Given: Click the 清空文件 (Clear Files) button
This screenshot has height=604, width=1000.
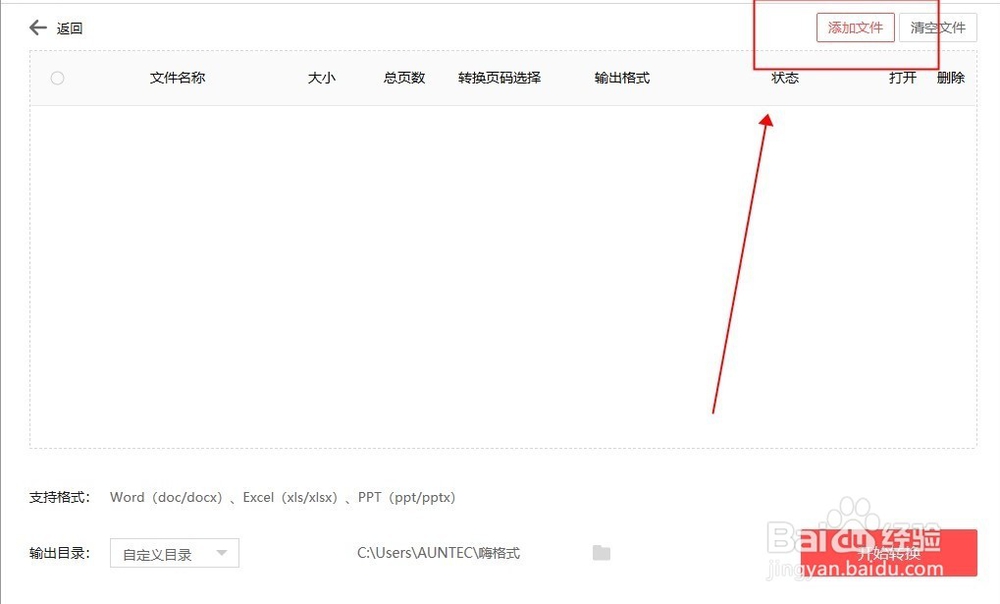Looking at the screenshot, I should point(938,28).
